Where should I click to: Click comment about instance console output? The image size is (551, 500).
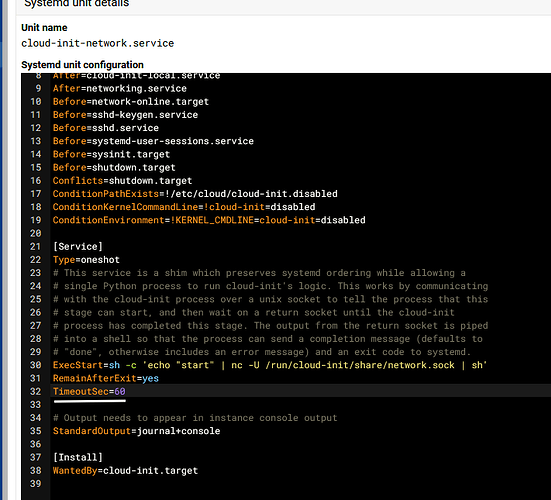pyautogui.click(x=195, y=418)
